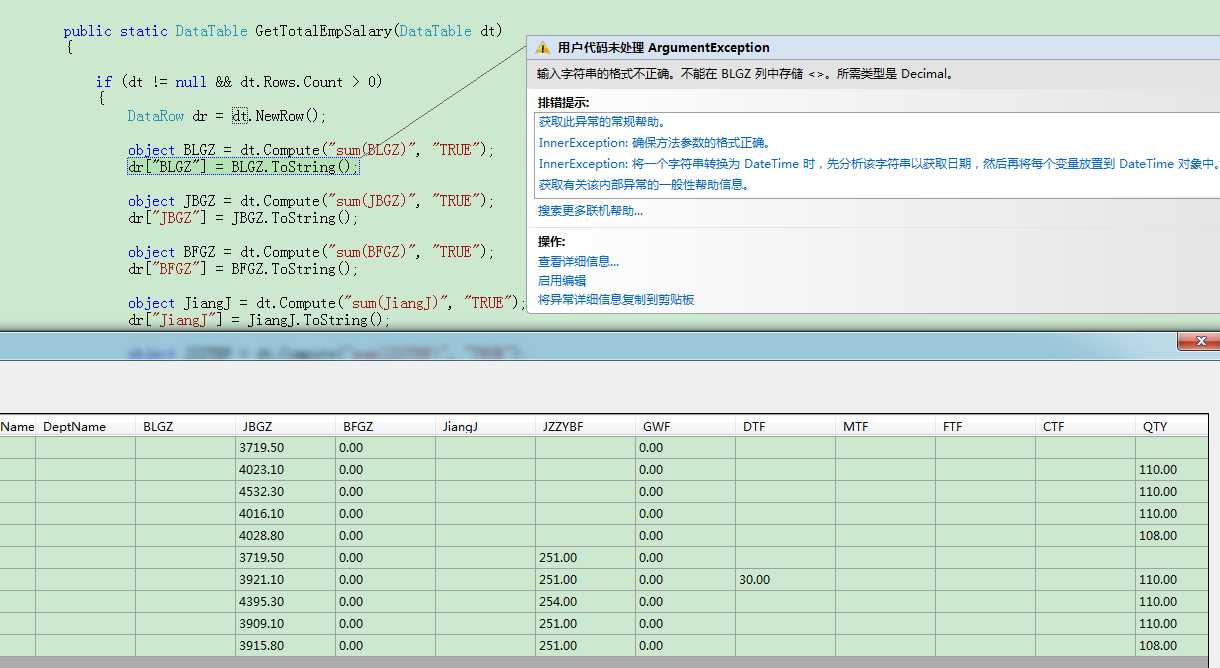Select JZZYBF cell 254.00

click(x=586, y=602)
